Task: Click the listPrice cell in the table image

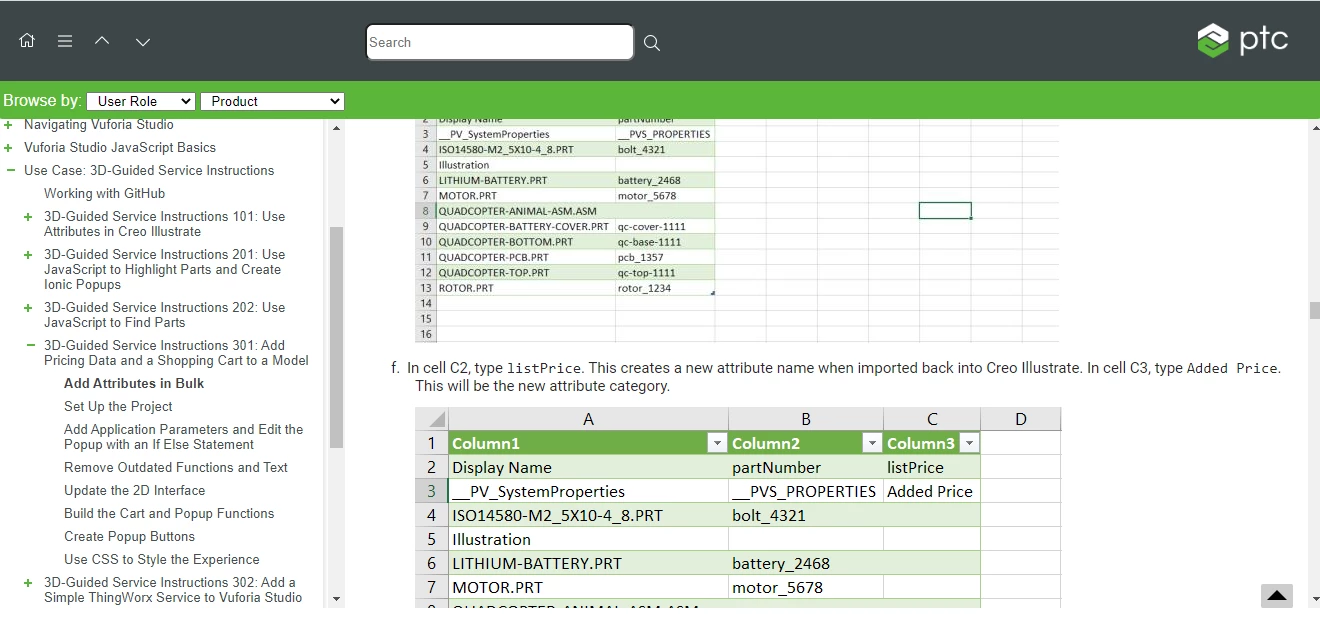Action: click(x=931, y=467)
